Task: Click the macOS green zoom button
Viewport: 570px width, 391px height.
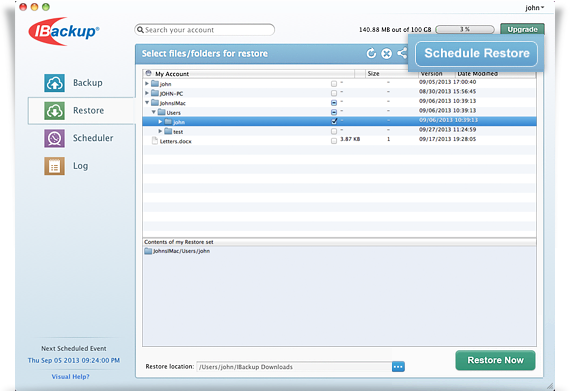Action: coord(46,7)
